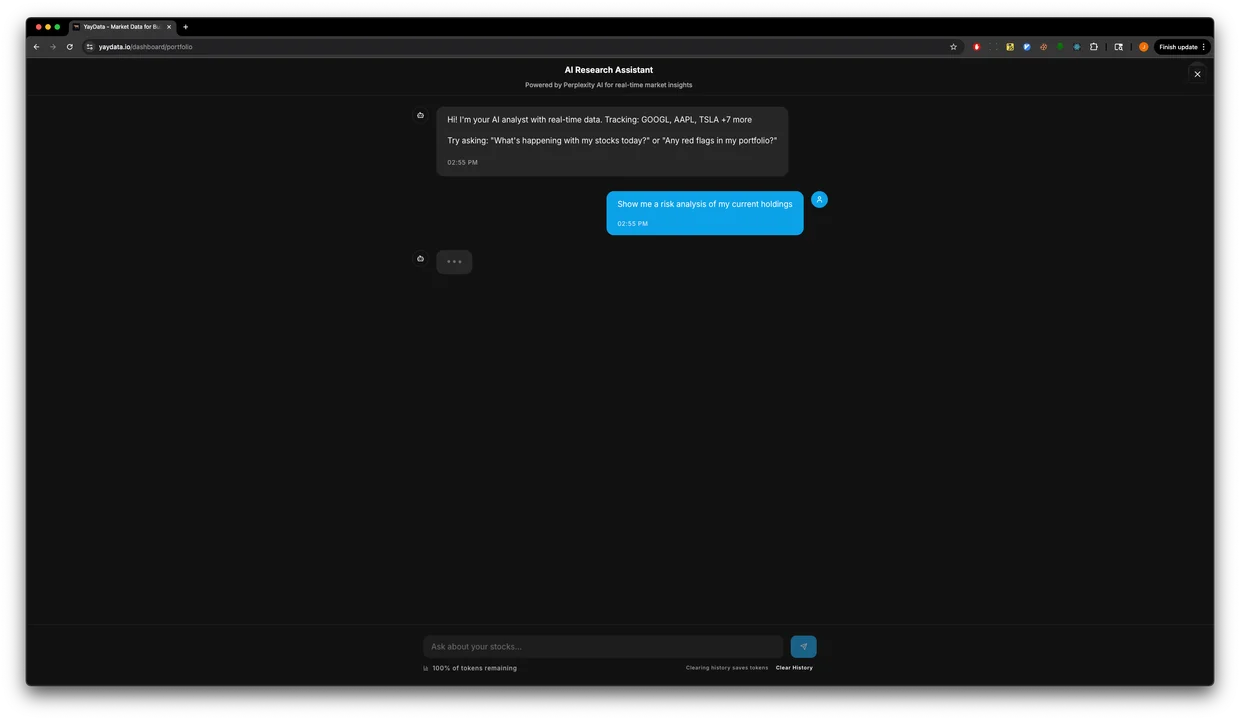Click the bot avatar next to the greeting
This screenshot has height=720, width=1240.
coord(420,115)
